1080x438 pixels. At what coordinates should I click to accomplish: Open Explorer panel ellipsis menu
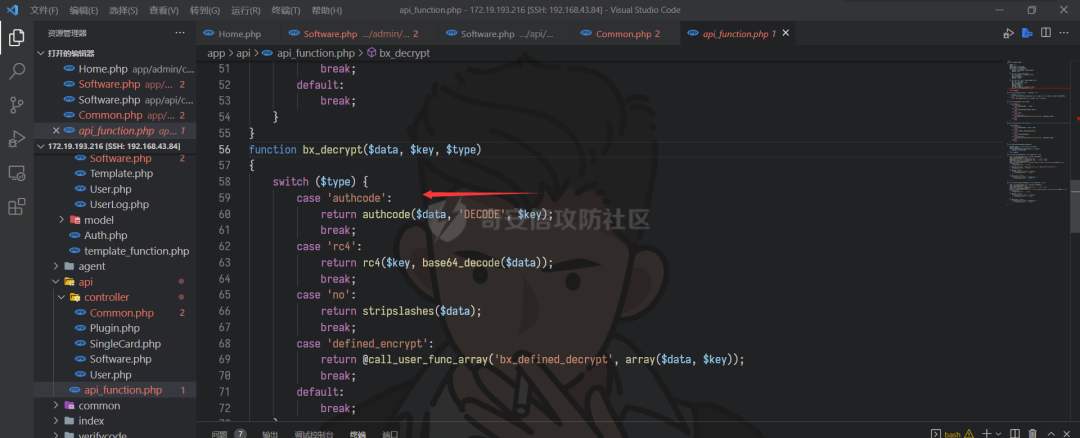180,32
